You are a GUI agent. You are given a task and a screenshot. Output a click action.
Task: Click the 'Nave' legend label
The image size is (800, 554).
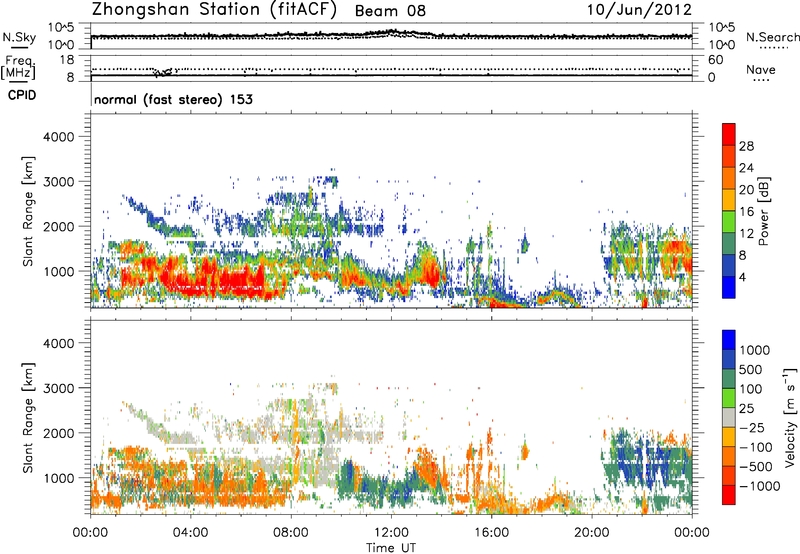click(x=761, y=70)
